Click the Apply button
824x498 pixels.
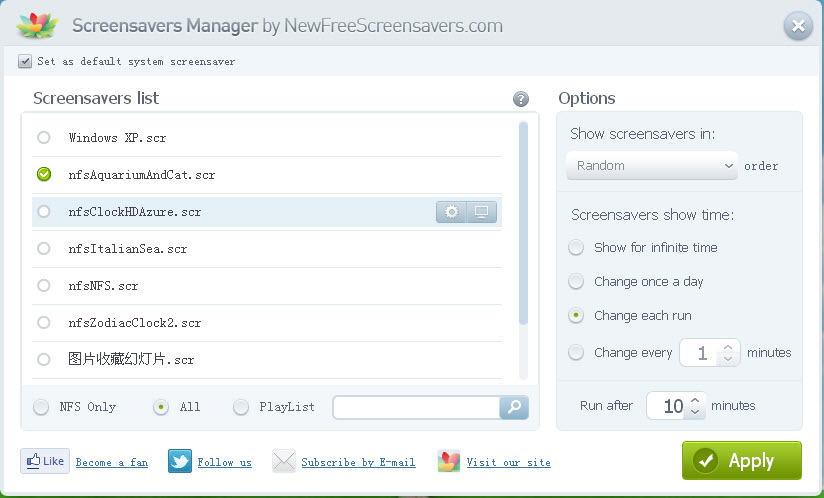click(742, 461)
